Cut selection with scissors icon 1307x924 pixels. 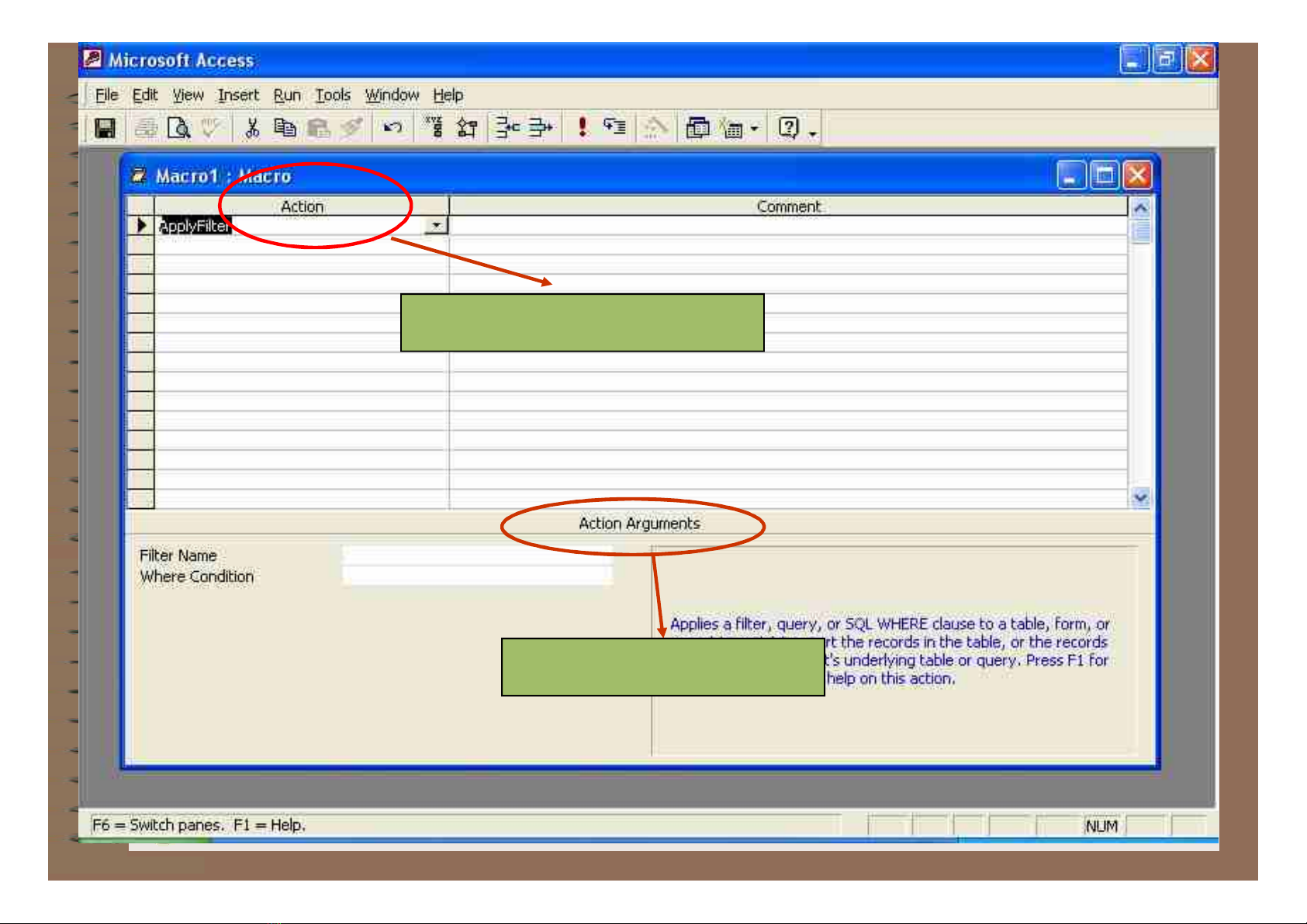click(252, 128)
